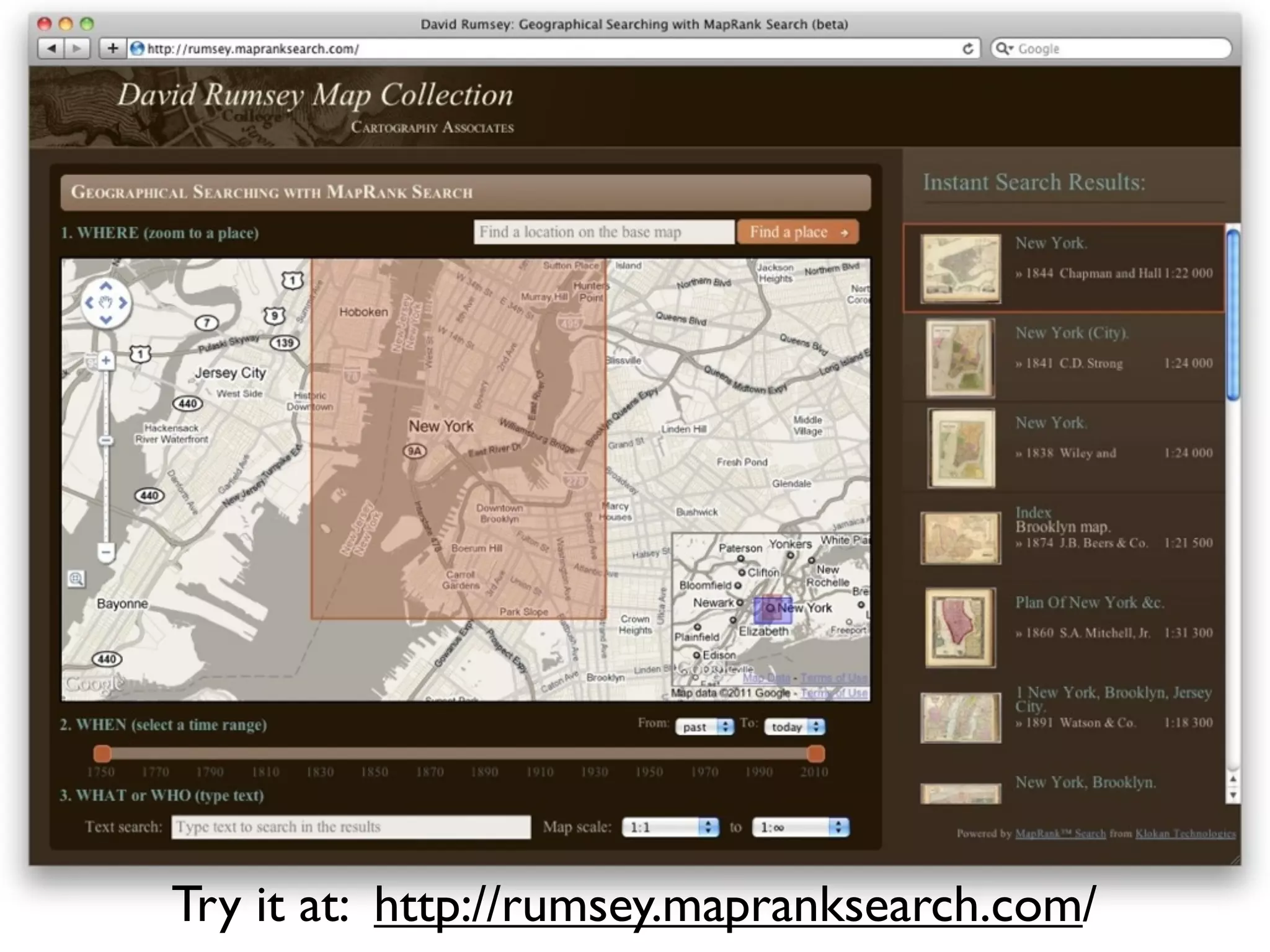Pan the map down with arrow control
This screenshot has height=952, width=1270.
pyautogui.click(x=106, y=320)
